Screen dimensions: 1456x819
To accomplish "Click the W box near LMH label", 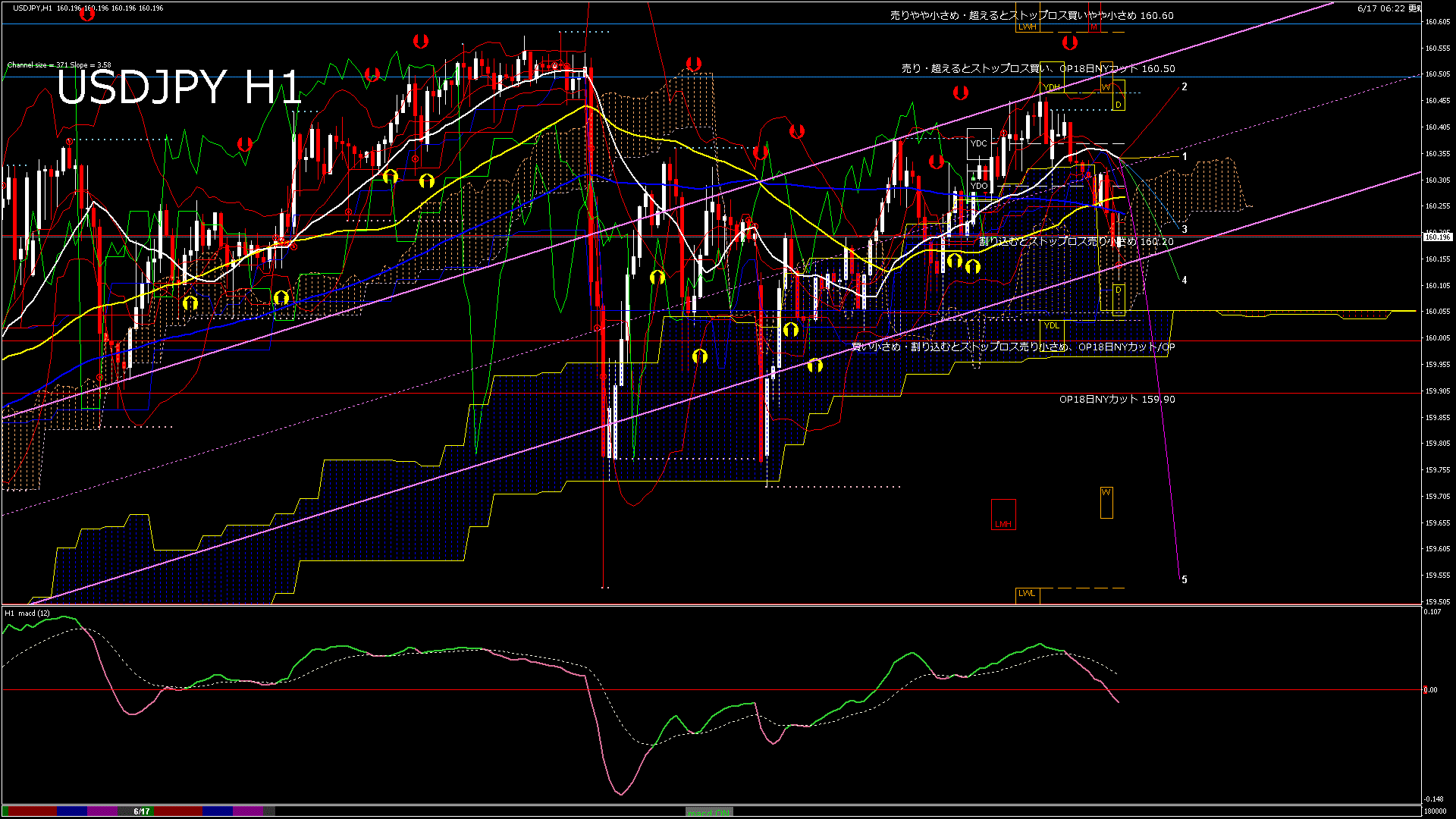I will (1106, 503).
